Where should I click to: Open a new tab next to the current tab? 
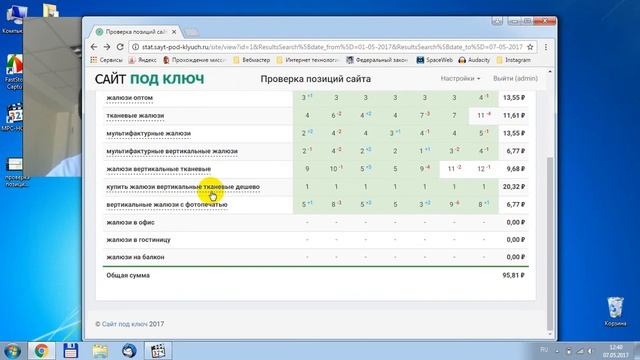tap(191, 32)
